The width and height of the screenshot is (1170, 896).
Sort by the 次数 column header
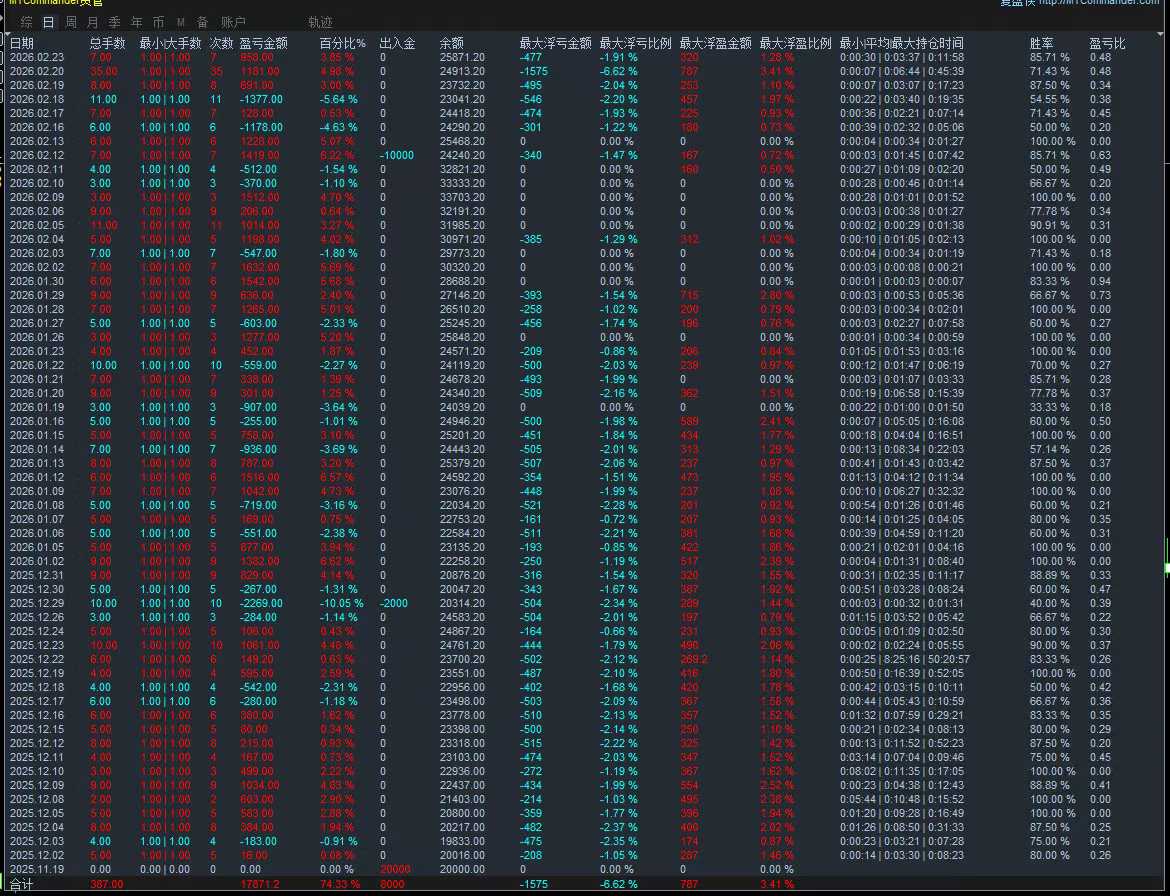(222, 43)
